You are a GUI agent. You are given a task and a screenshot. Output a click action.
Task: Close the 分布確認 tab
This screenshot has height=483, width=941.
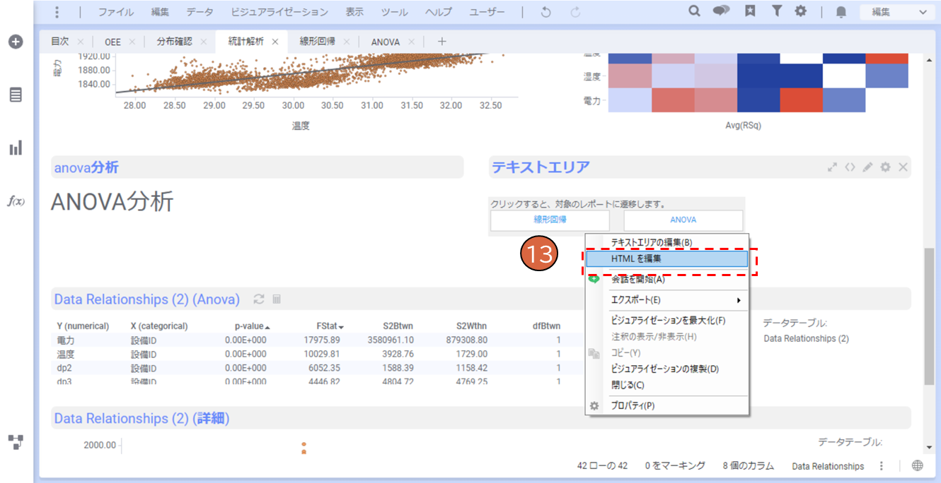tap(203, 42)
